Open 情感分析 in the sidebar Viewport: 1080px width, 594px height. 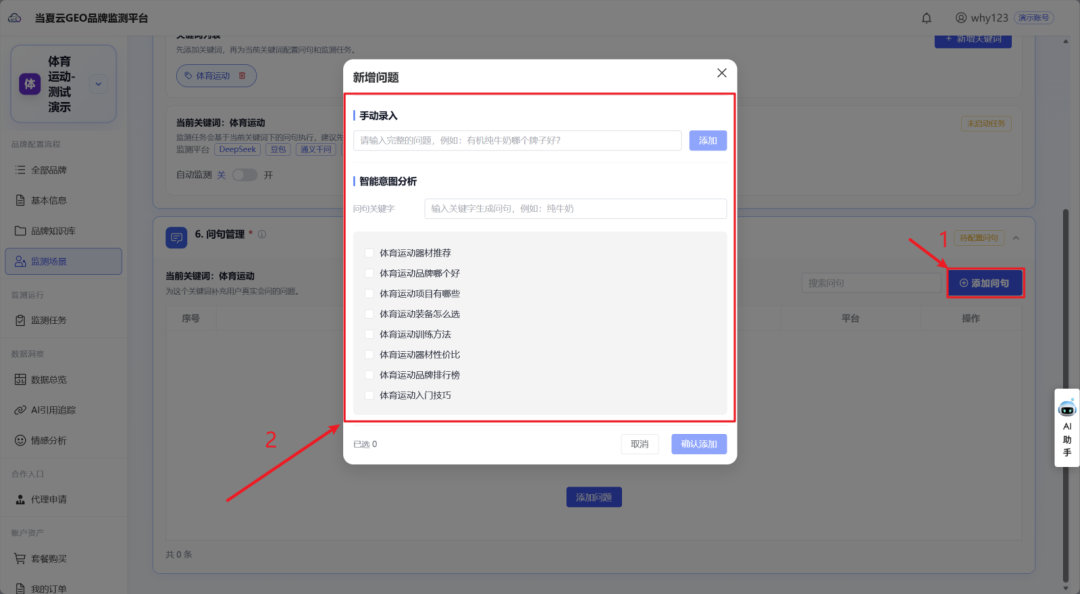pos(63,440)
